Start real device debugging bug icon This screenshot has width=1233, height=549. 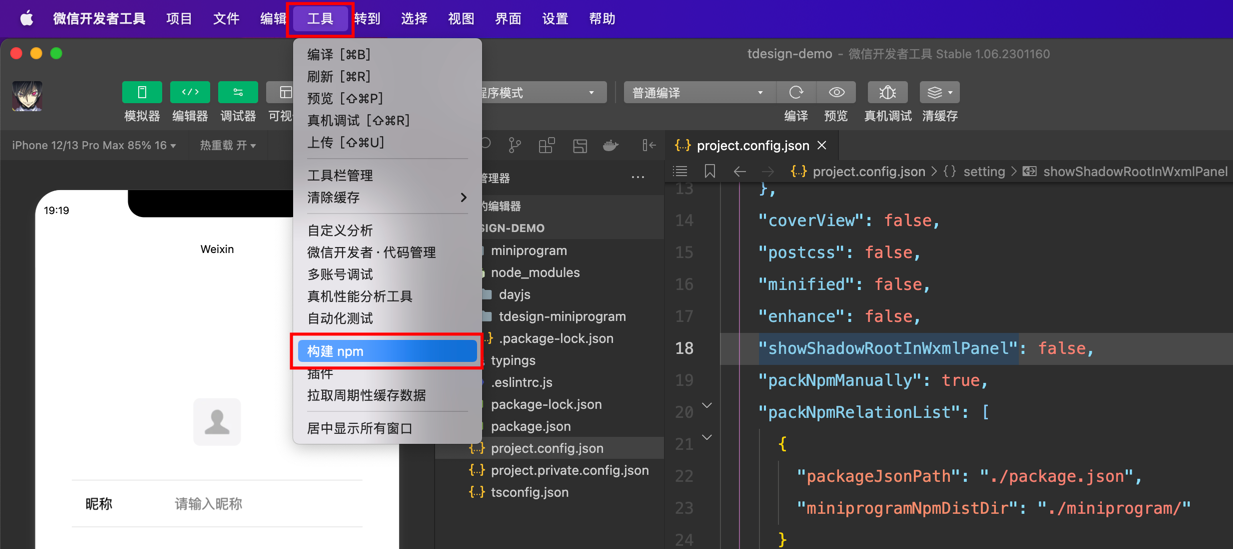[x=887, y=93]
